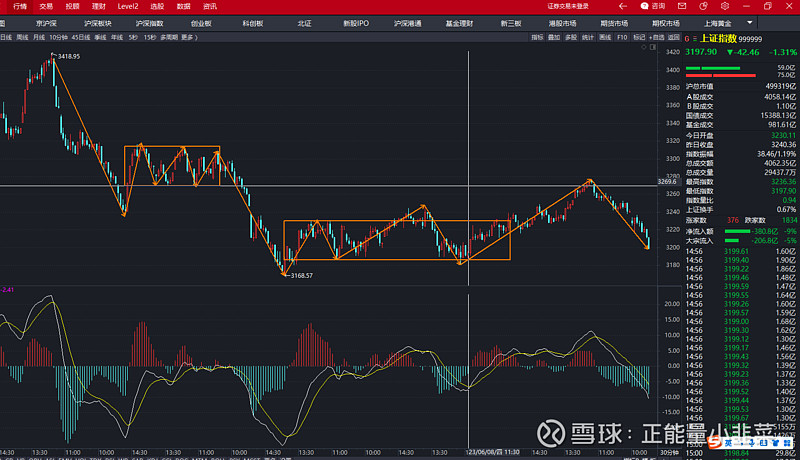
Task: Switch to the 科创板 market tab
Action: (253, 22)
